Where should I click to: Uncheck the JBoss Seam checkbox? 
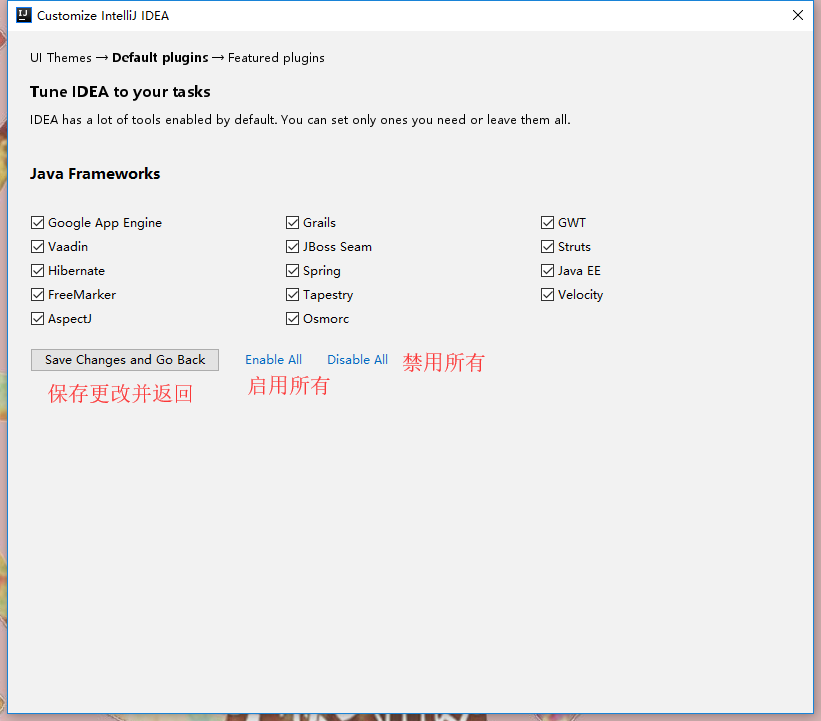(292, 247)
